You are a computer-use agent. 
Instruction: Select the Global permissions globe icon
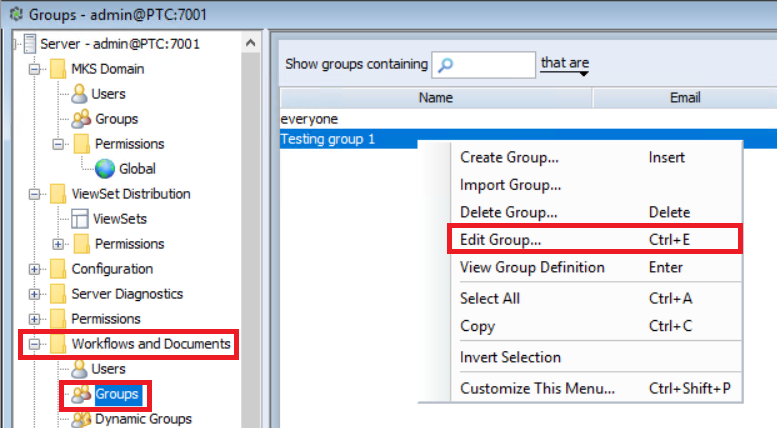point(105,169)
